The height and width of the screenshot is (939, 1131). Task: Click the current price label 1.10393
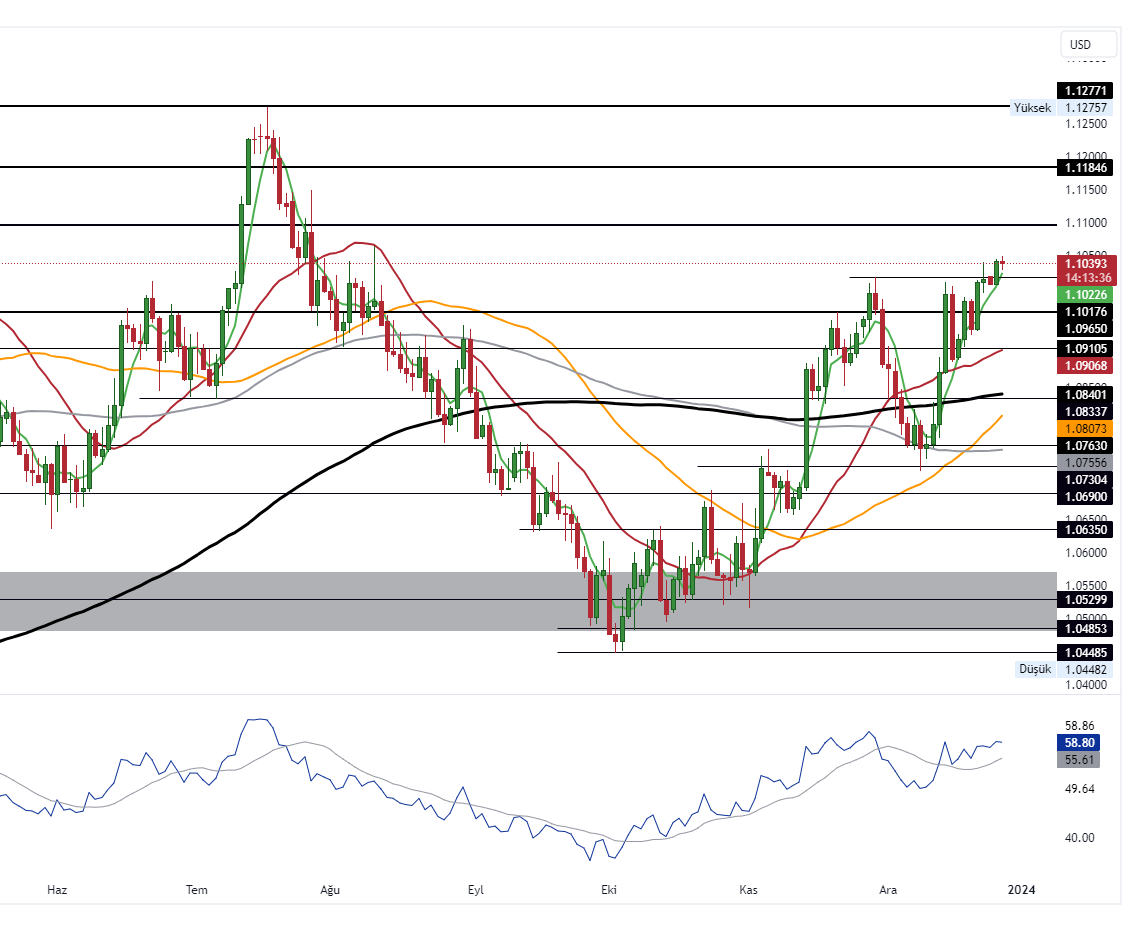click(x=1083, y=264)
